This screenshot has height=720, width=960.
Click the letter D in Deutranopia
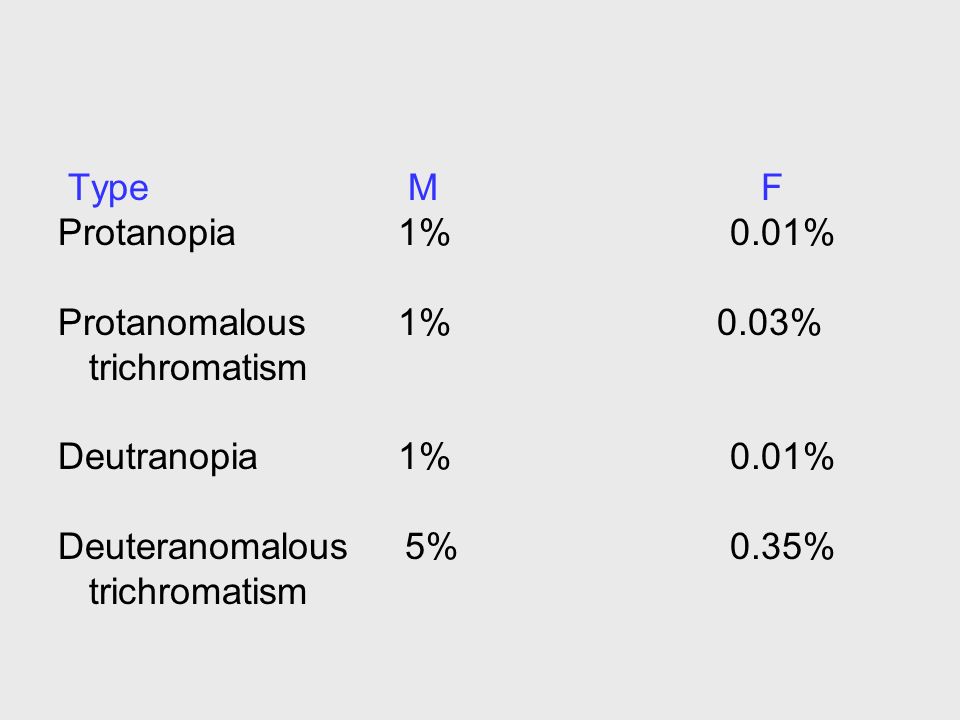[x=71, y=457]
